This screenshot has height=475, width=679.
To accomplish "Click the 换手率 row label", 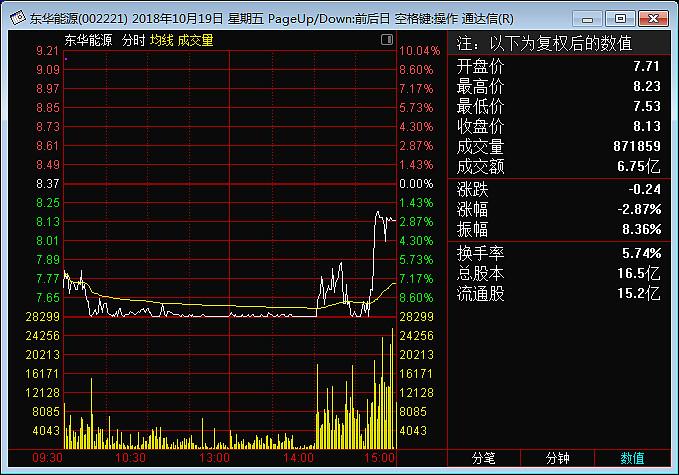I will point(480,253).
